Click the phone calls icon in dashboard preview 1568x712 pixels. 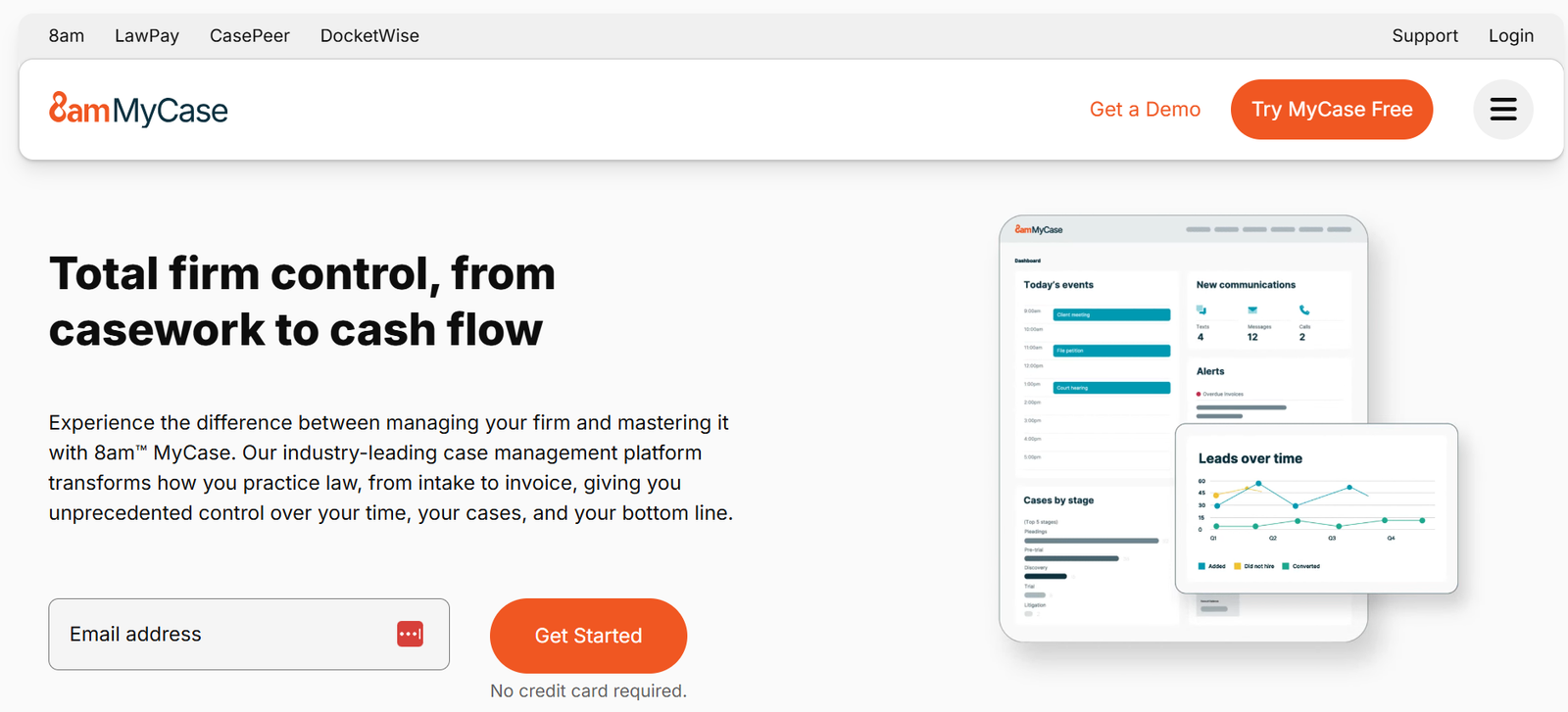coord(1304,310)
